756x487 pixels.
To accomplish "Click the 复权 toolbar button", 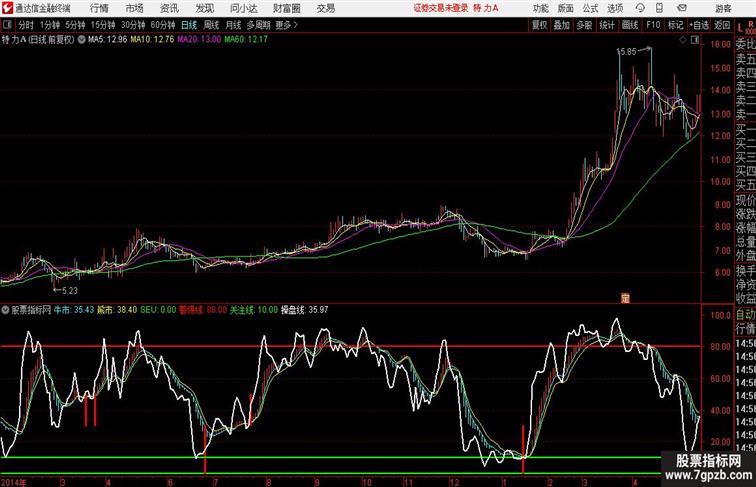I will coord(540,25).
